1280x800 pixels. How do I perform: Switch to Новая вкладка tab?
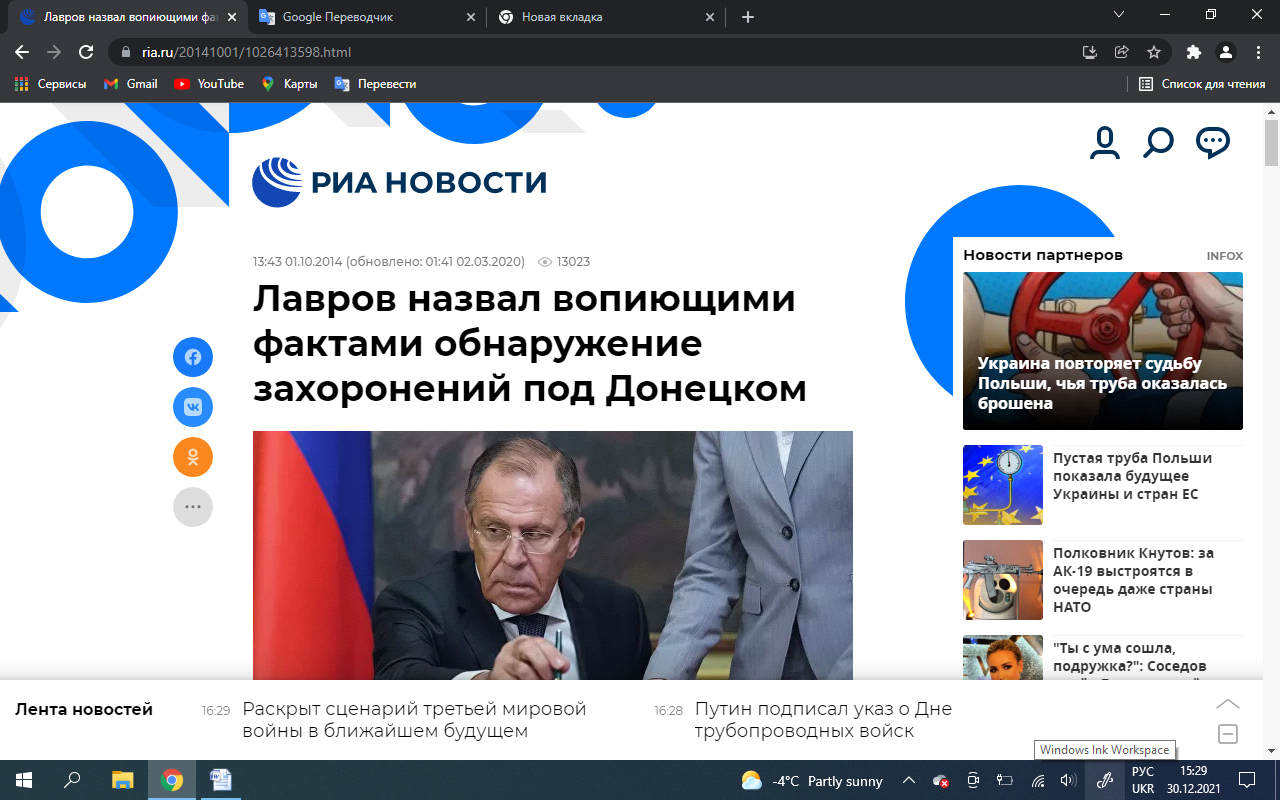click(606, 17)
